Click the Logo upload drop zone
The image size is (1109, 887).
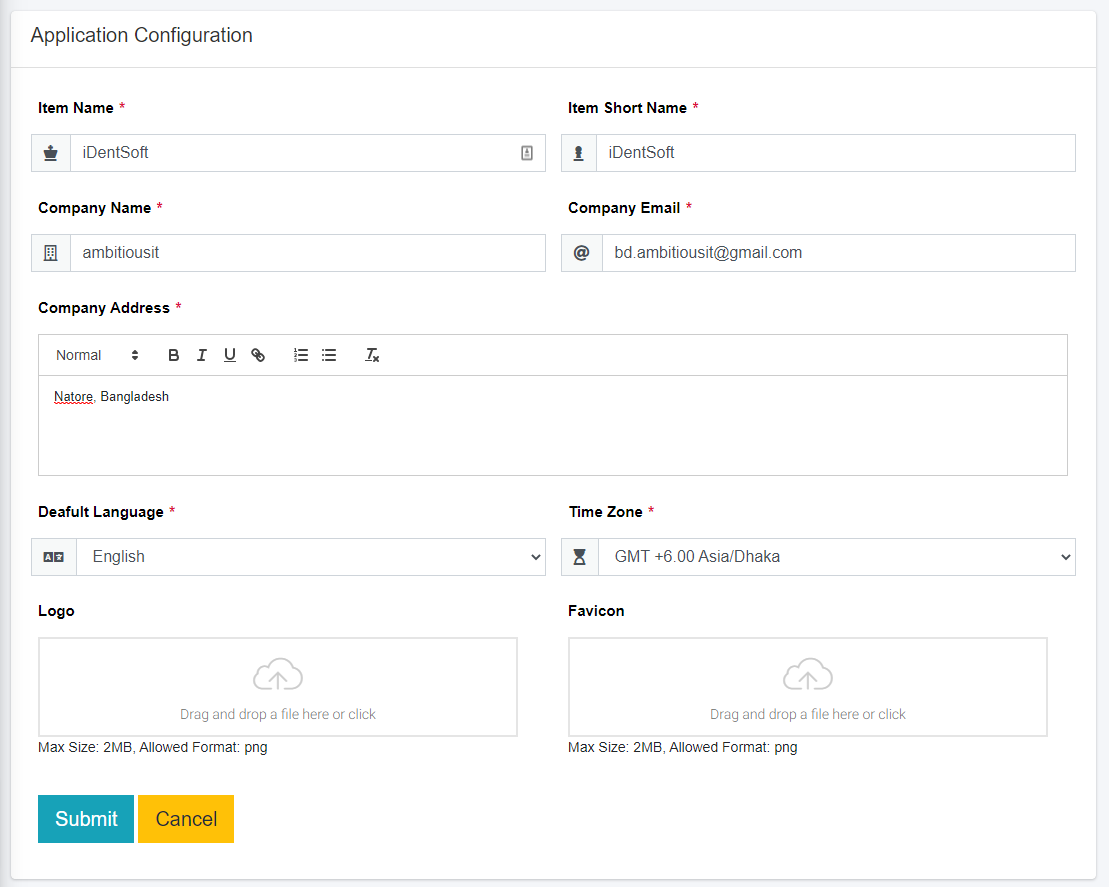pos(278,687)
